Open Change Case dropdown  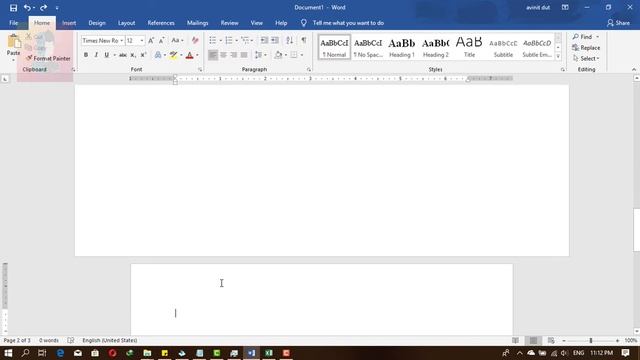(x=177, y=40)
